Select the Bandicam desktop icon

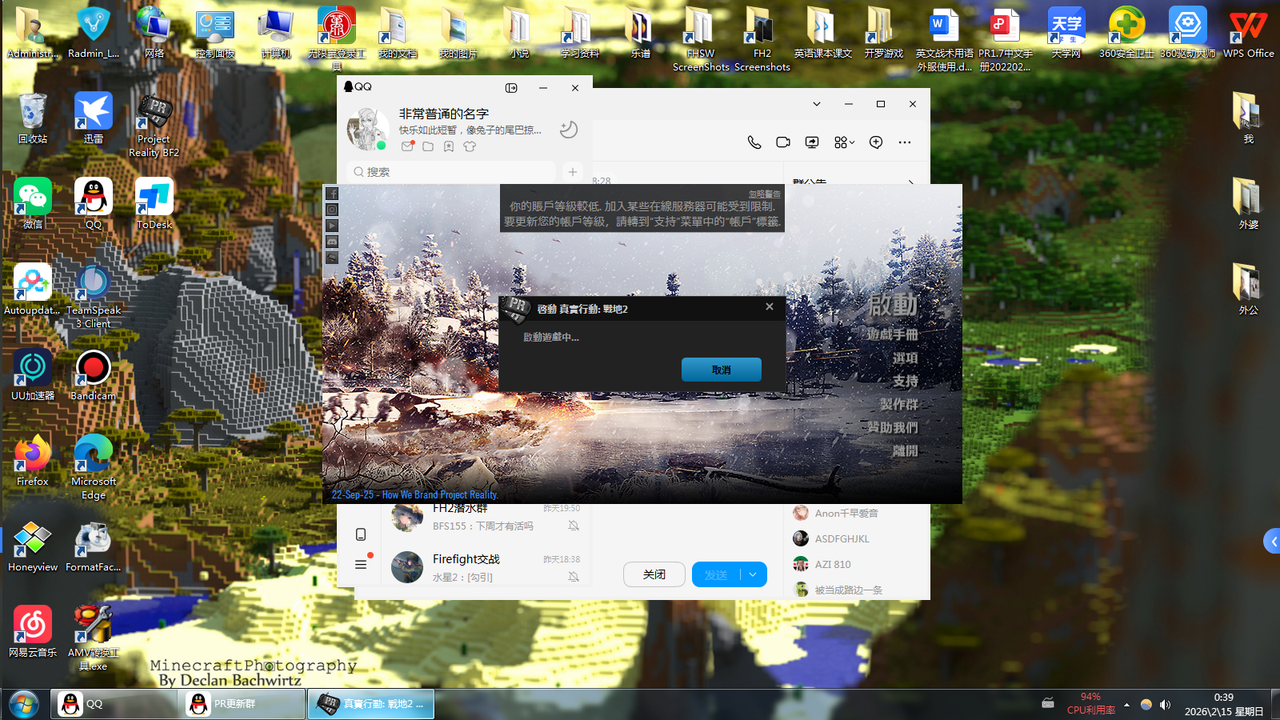coord(93,375)
